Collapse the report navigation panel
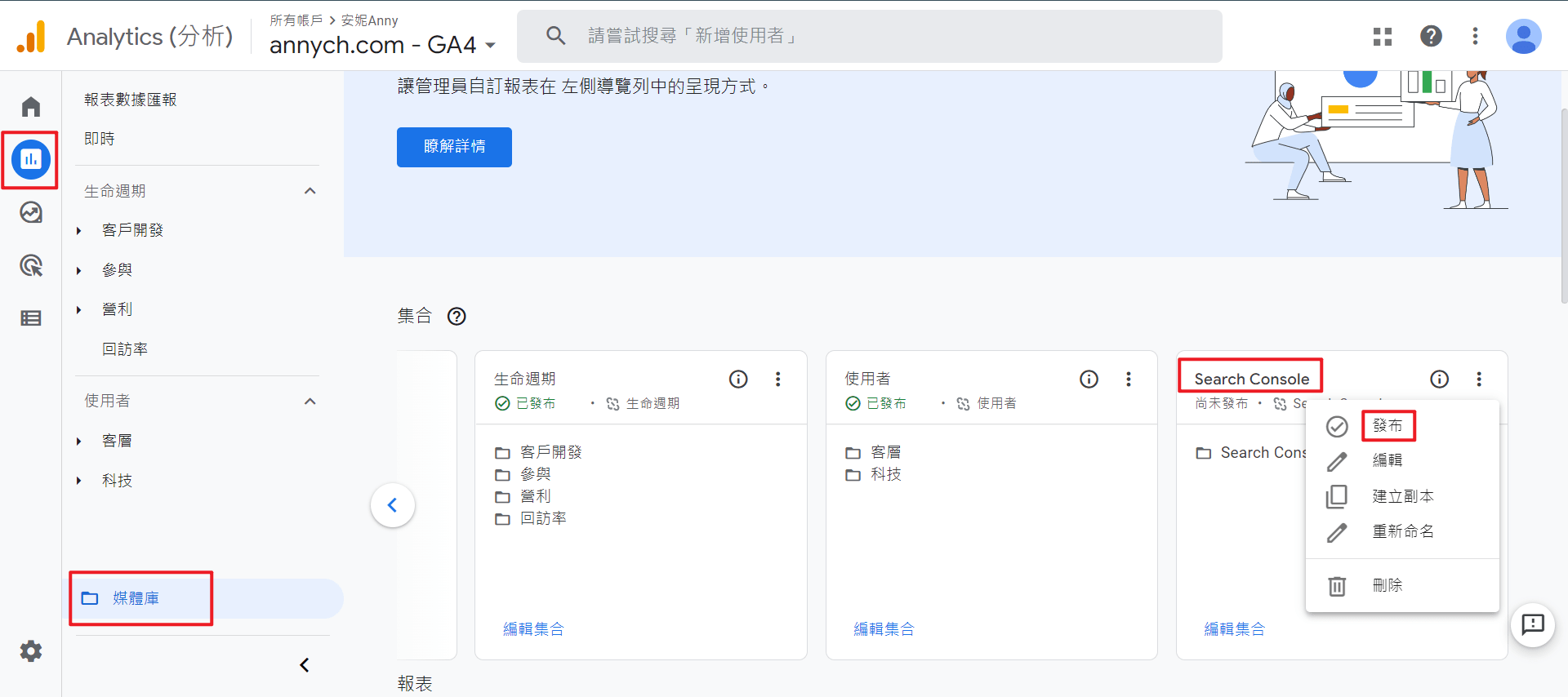 [x=305, y=665]
